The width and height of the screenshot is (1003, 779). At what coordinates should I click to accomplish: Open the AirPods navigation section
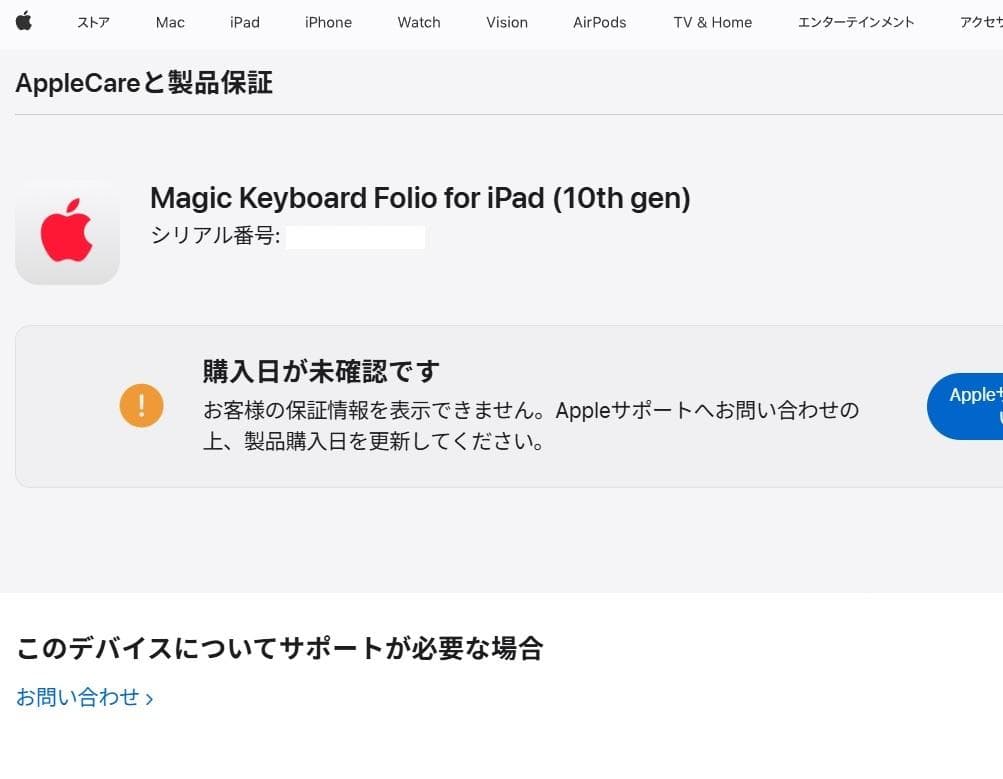click(599, 22)
